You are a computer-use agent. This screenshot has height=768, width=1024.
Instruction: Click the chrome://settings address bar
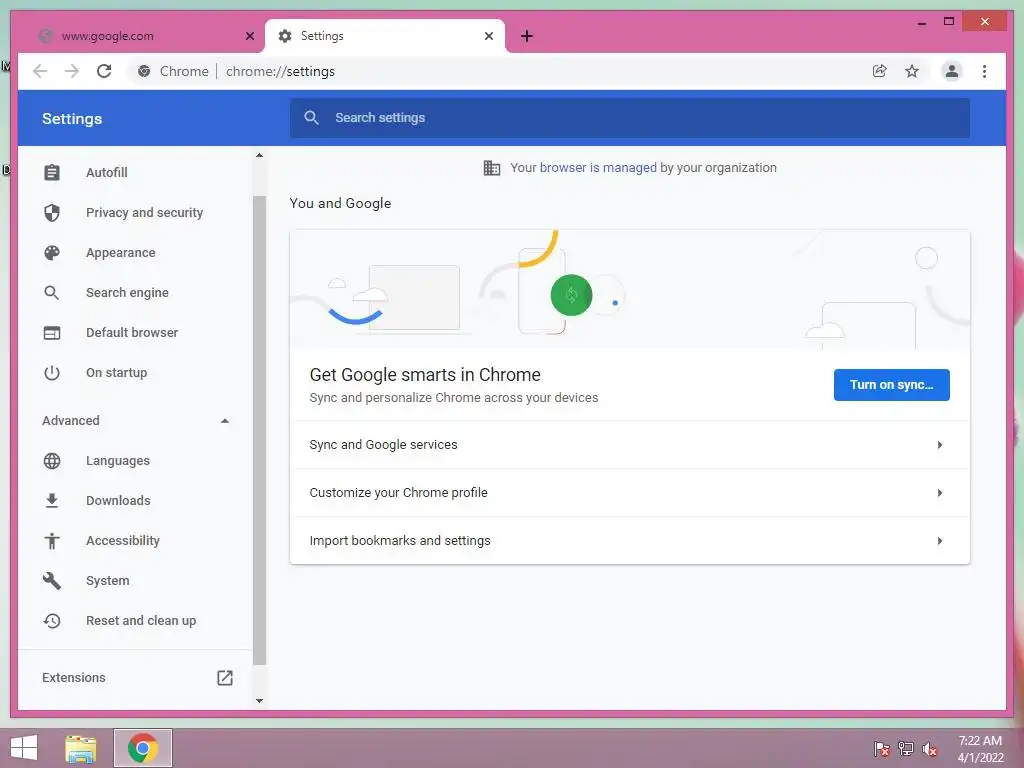point(496,71)
